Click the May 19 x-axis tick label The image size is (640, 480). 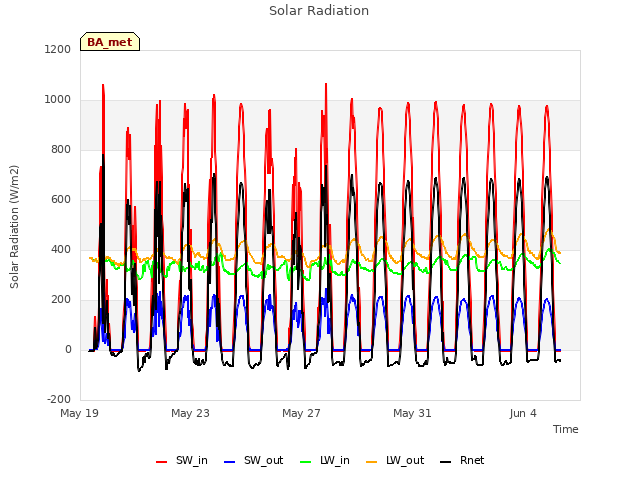tap(79, 413)
